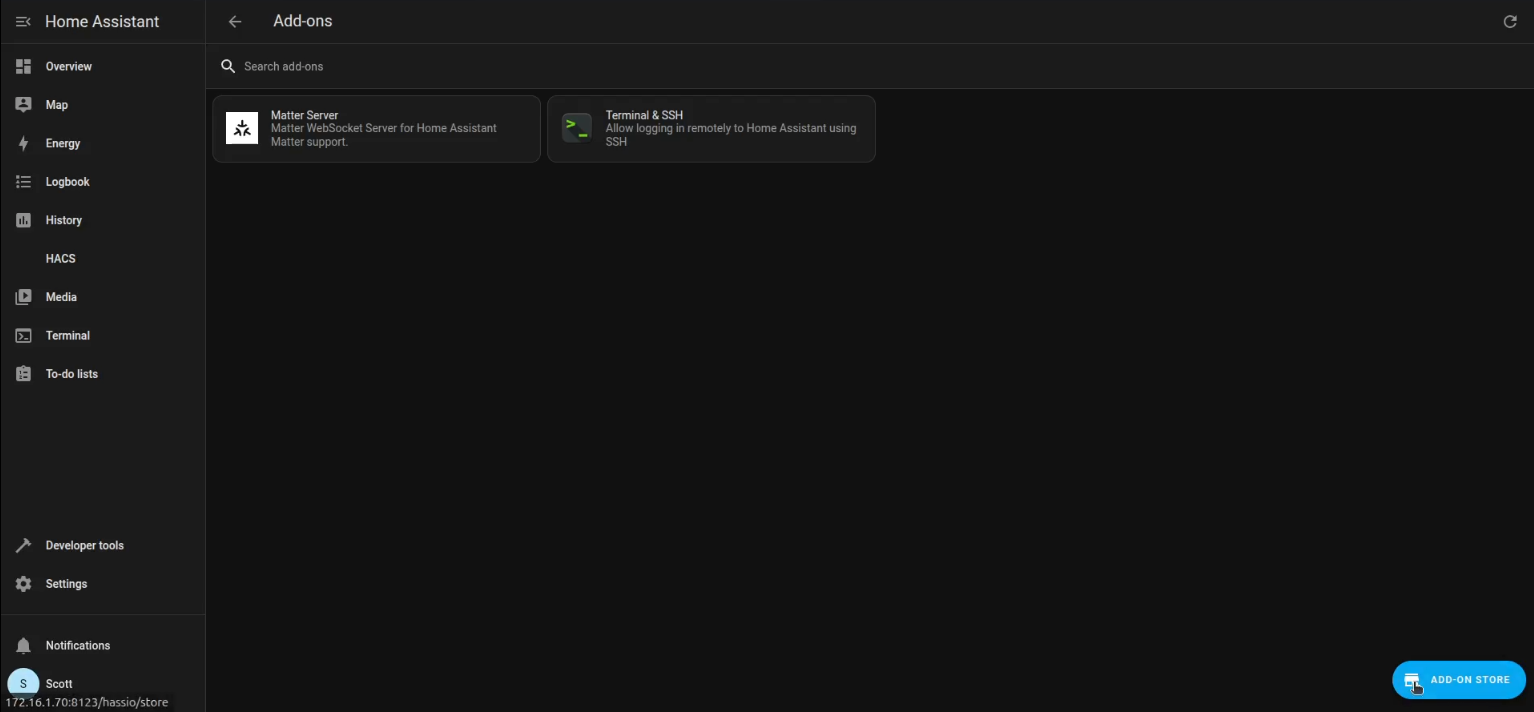Open the Energy menu item
The width and height of the screenshot is (1534, 712).
coord(103,143)
